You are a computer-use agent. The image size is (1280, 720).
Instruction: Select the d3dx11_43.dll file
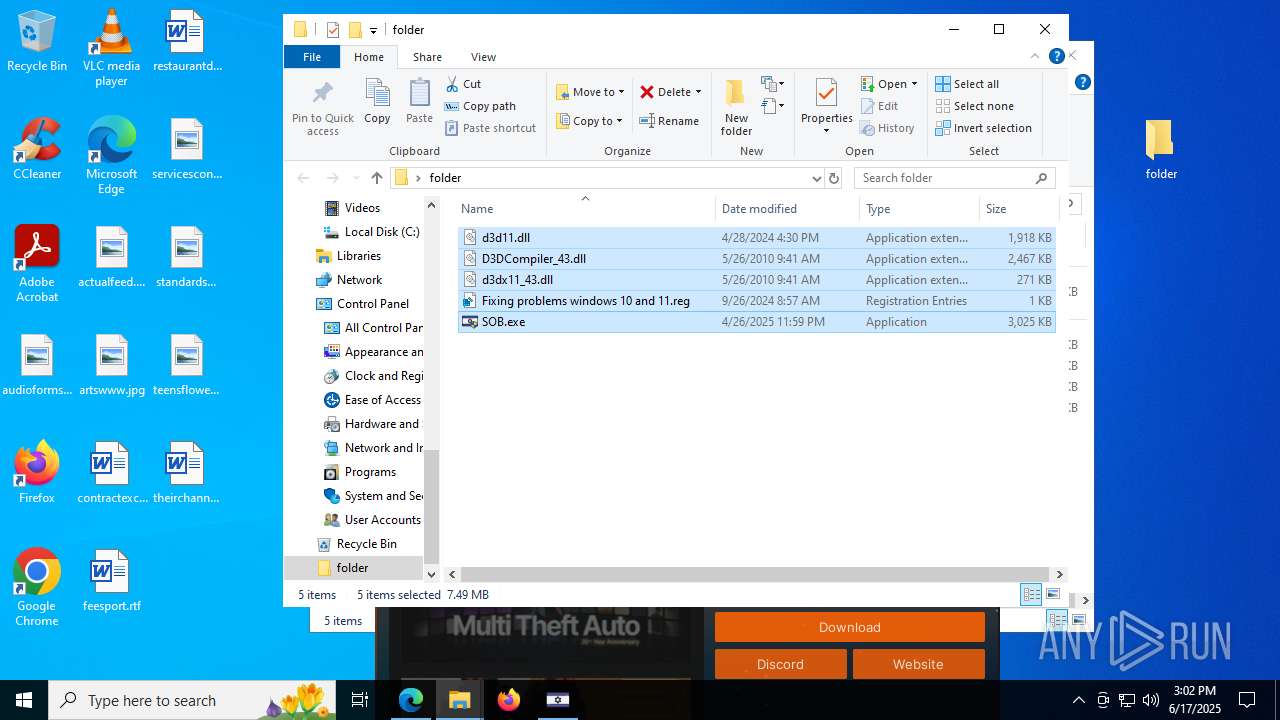click(x=756, y=280)
